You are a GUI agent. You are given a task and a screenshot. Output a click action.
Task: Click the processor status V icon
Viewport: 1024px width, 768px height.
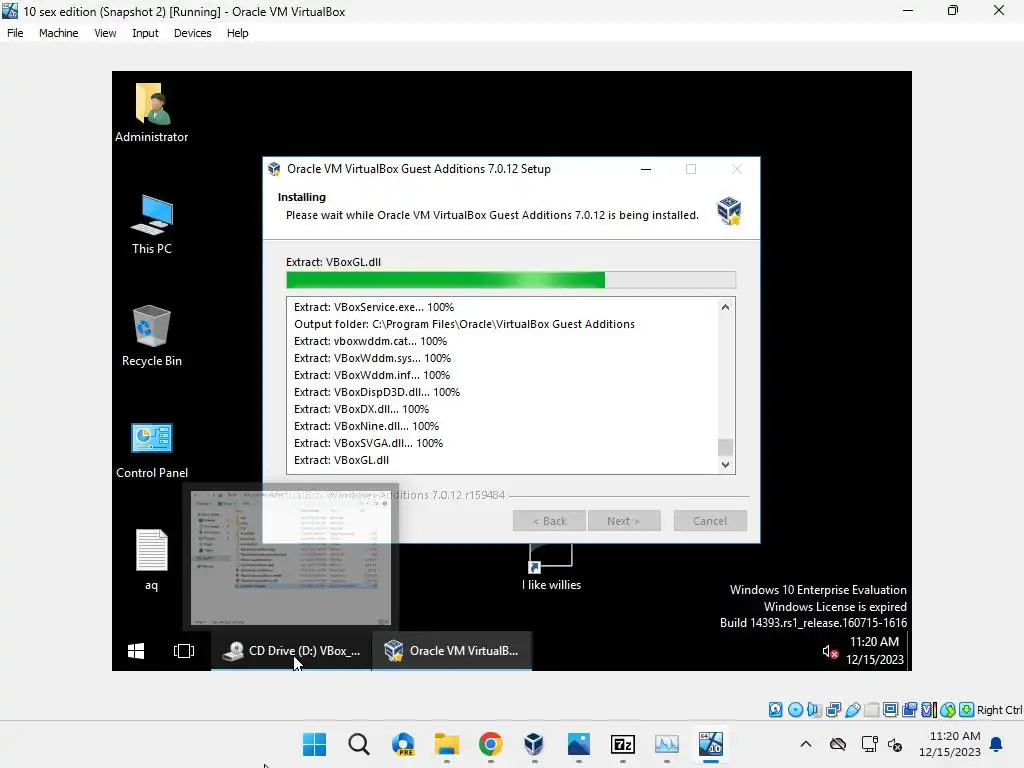click(x=929, y=709)
